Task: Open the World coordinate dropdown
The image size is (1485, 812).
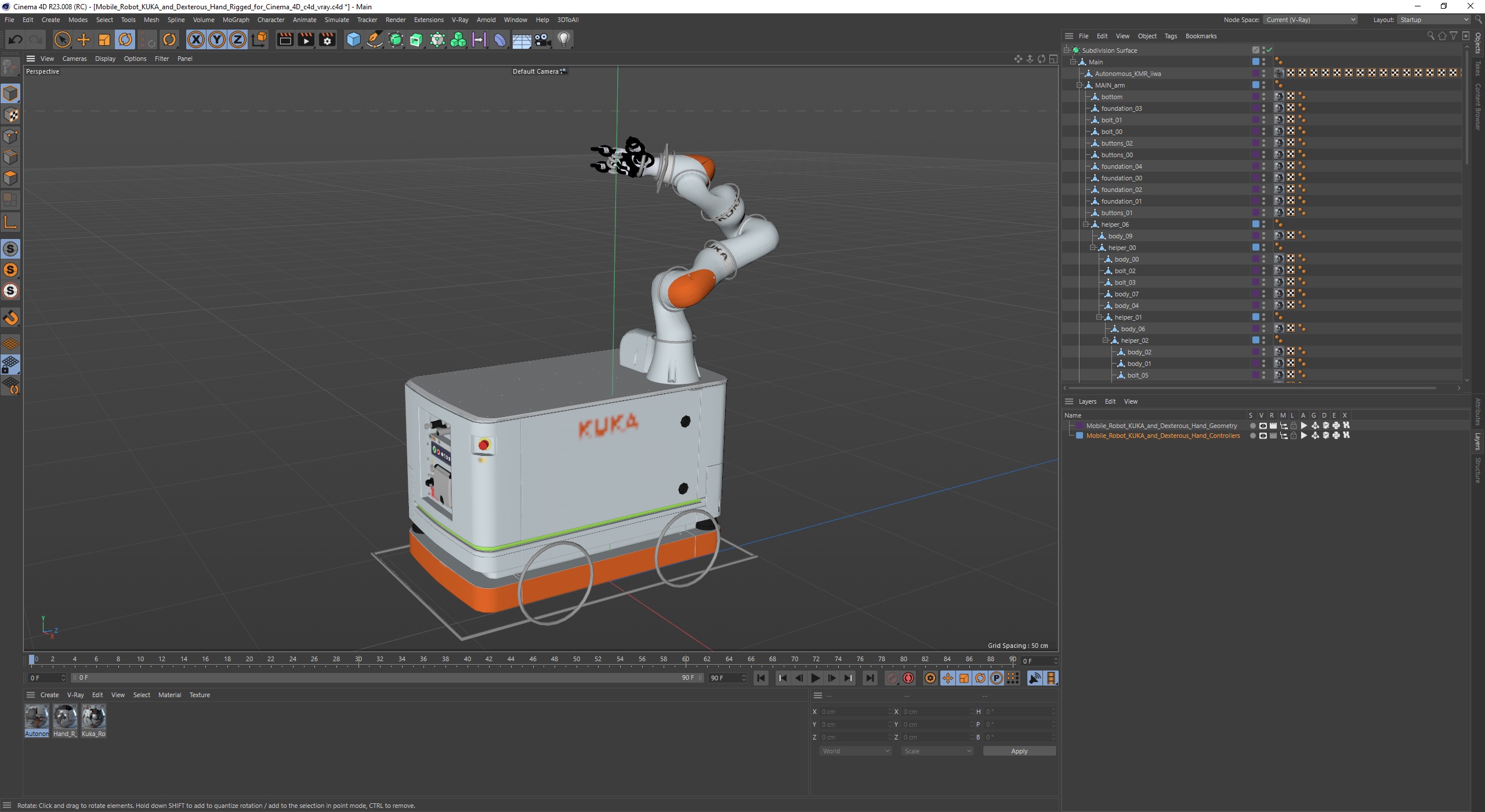Action: click(855, 751)
